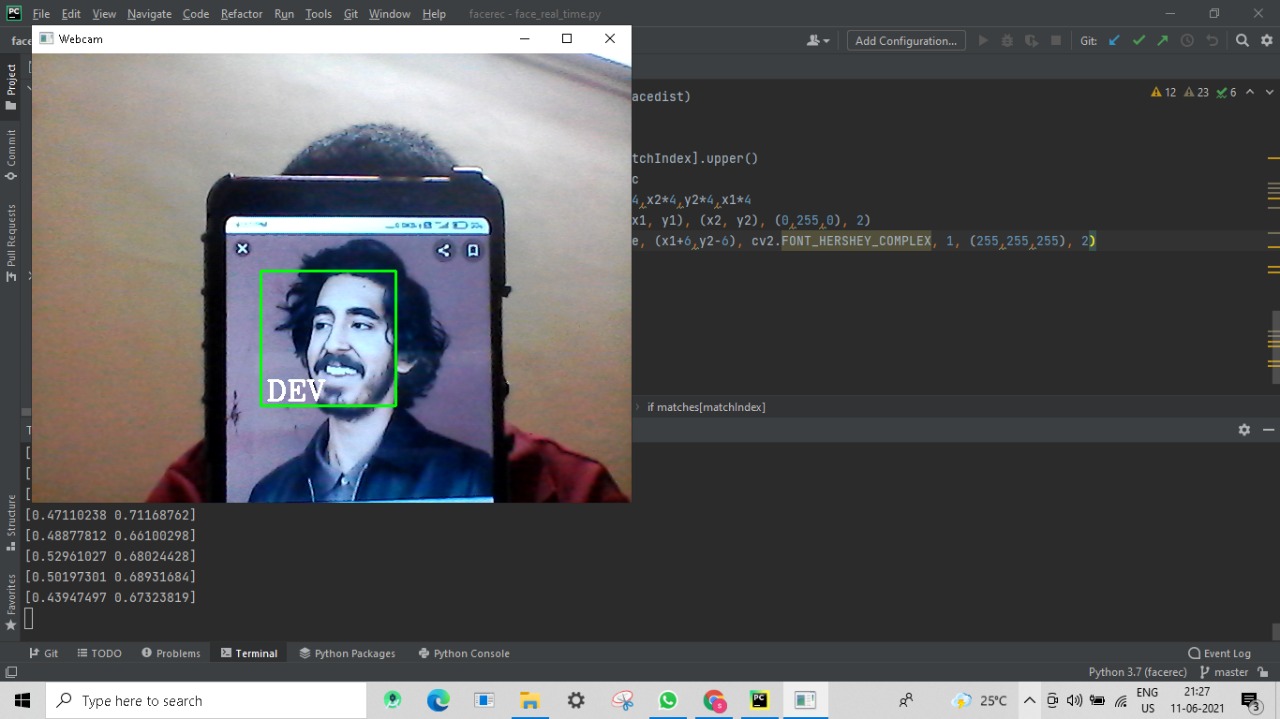
Task: Jump to previous highlighted error arrow
Action: pos(1249,92)
